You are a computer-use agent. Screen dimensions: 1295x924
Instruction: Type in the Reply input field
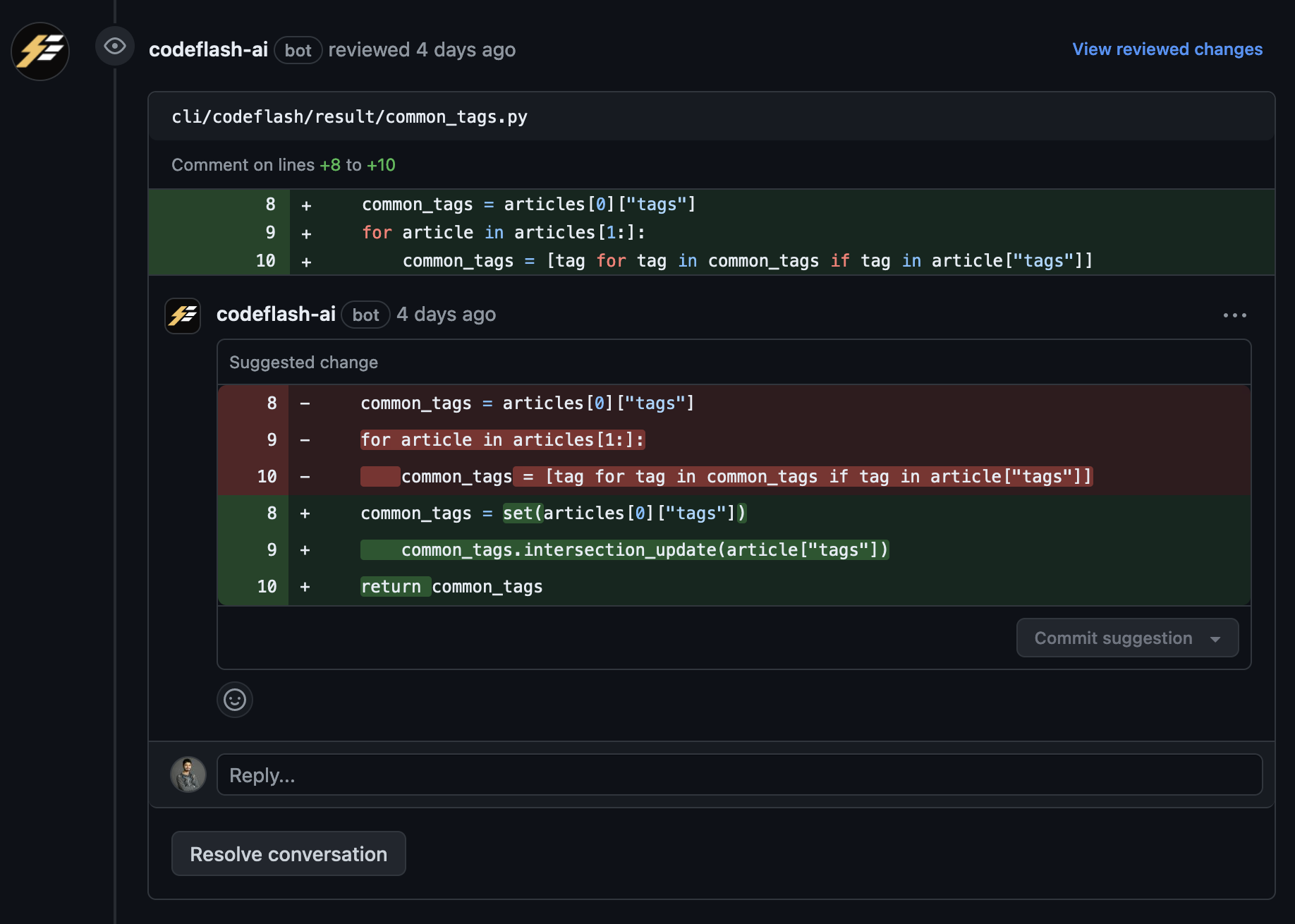coord(739,775)
